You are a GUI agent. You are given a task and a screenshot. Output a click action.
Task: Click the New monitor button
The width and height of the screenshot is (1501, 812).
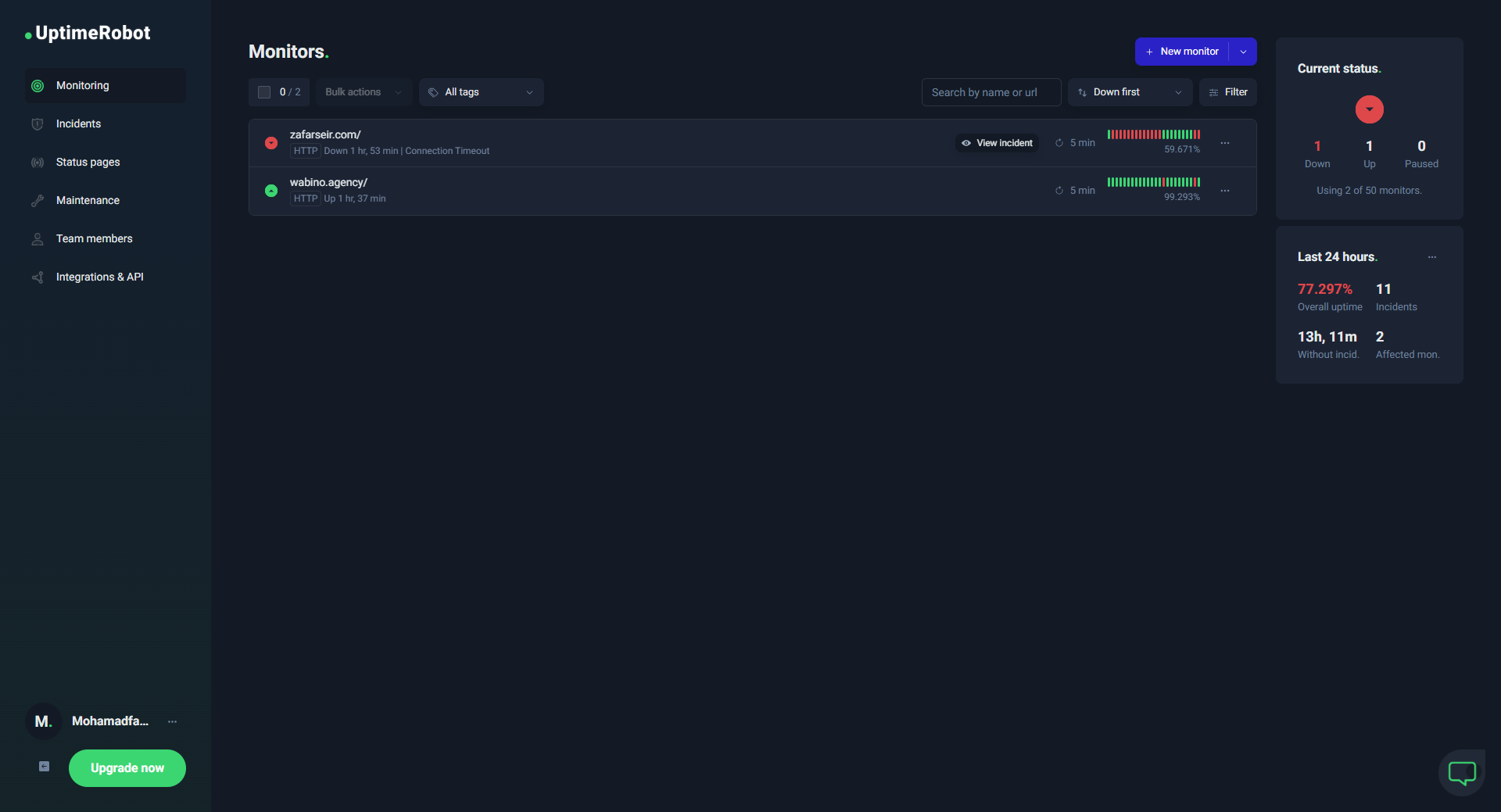(x=1182, y=52)
